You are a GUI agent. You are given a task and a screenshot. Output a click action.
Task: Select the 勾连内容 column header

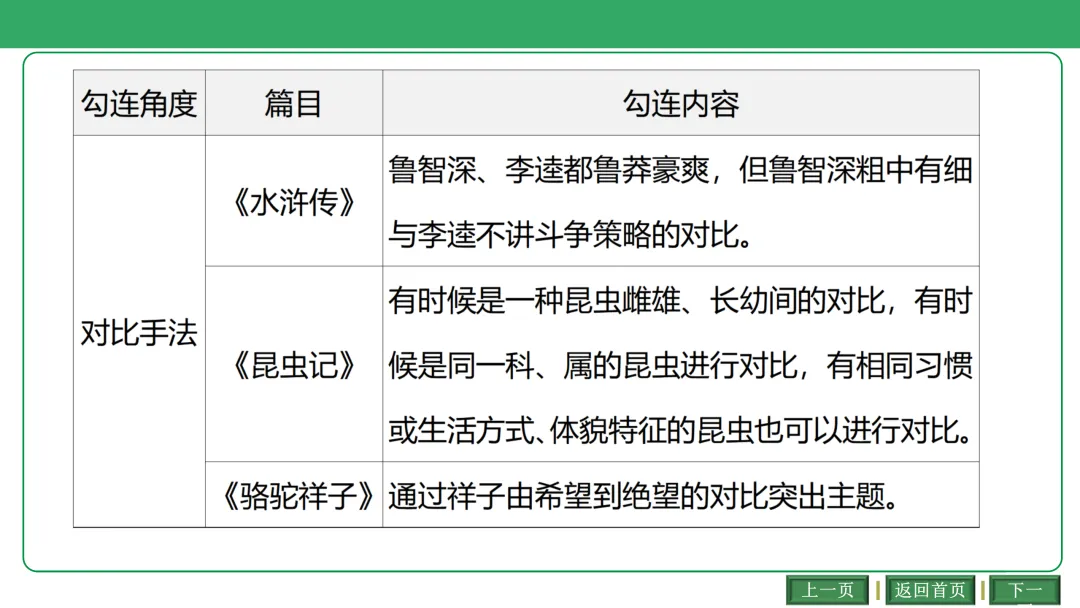click(681, 103)
